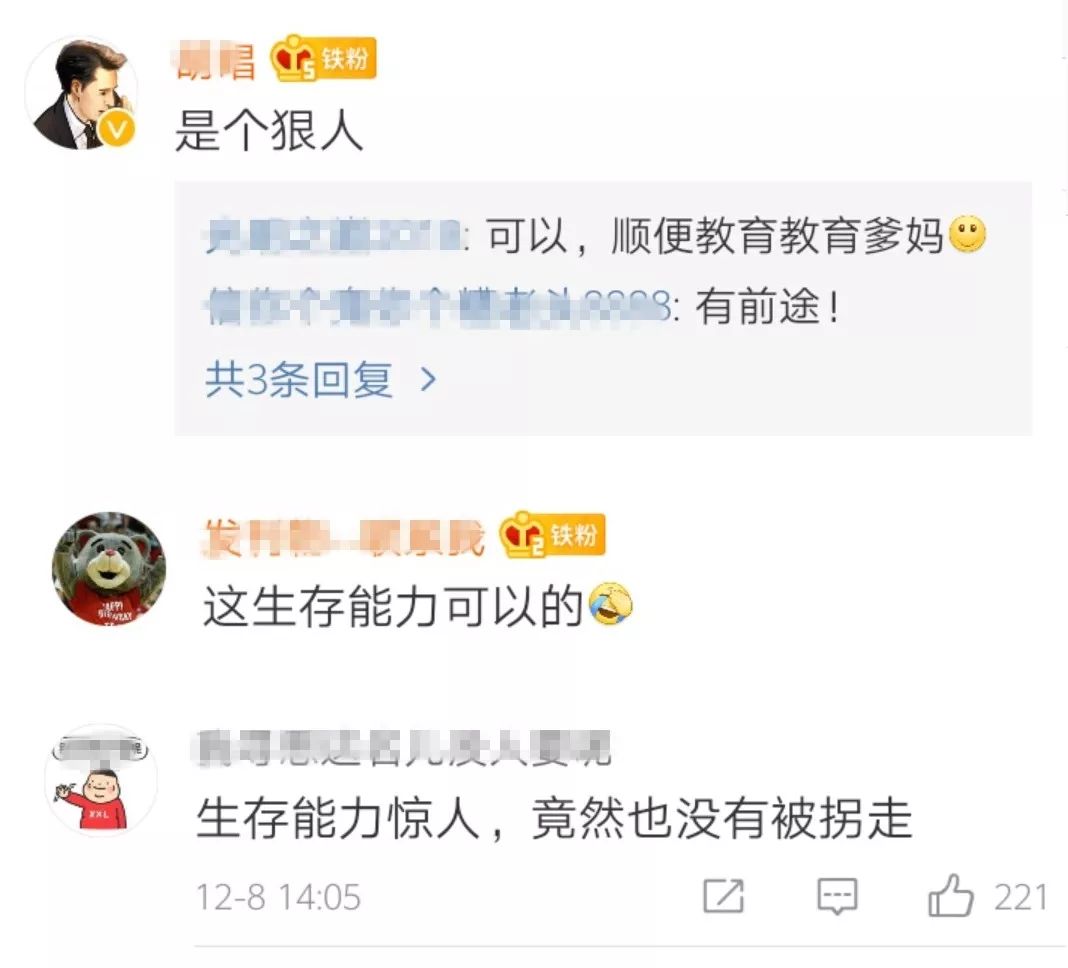1068x968 pixels.
Task: Click blurred username before 可以，顺便教育教育爹妈
Action: 334,236
